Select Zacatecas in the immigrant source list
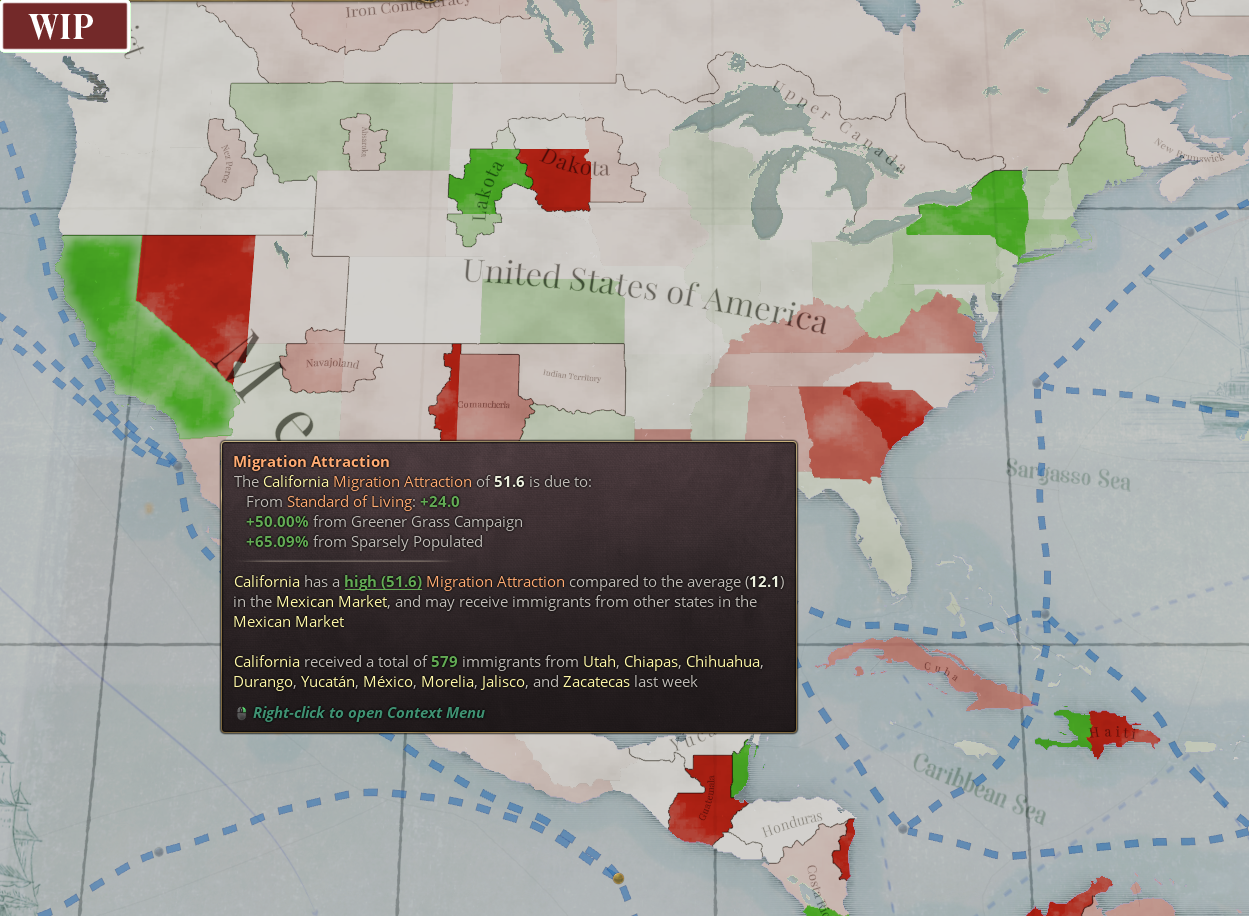The image size is (1249, 916). coord(596,681)
